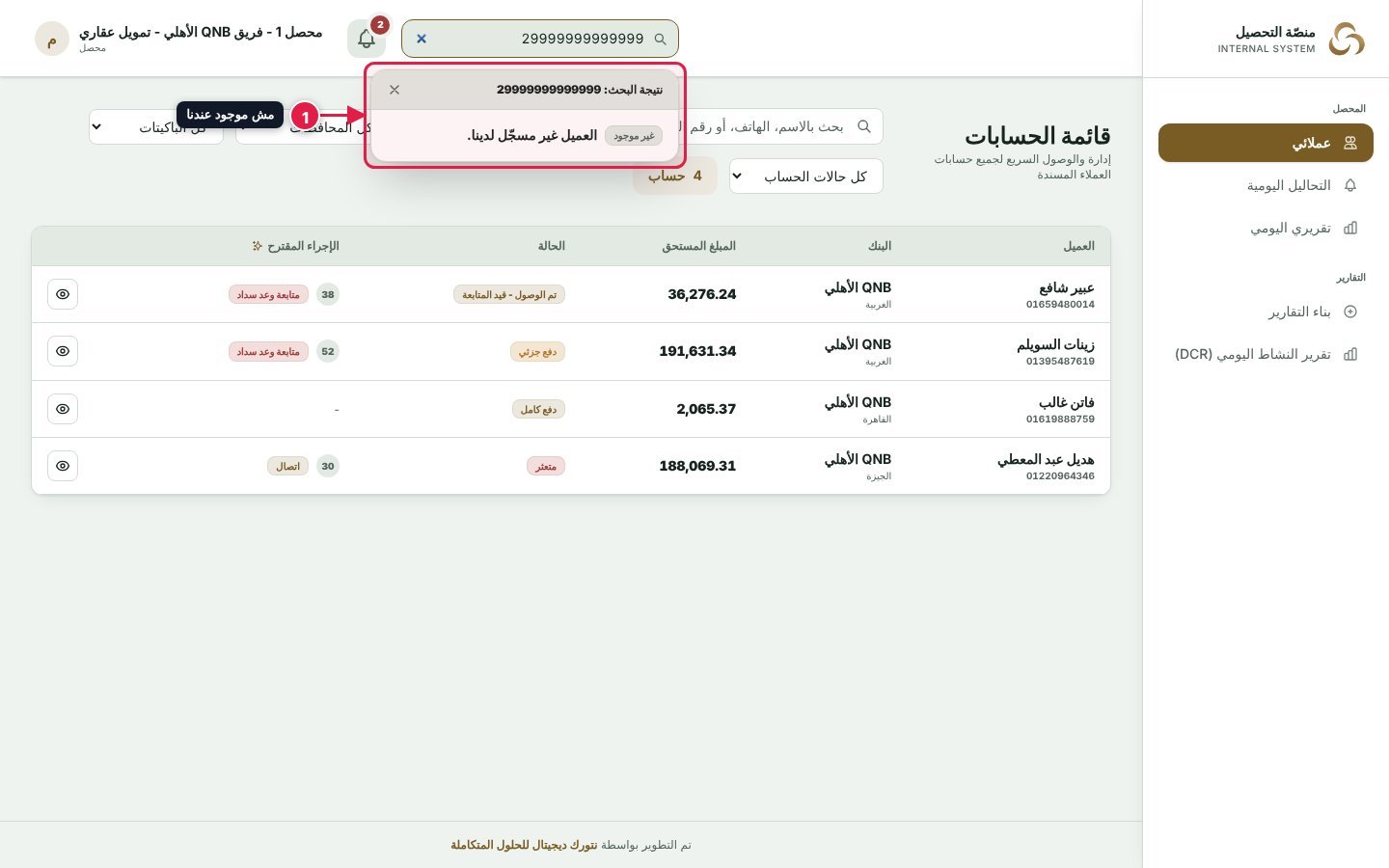View account details for هديل عبد المعطي
The width and height of the screenshot is (1389, 868).
[63, 466]
